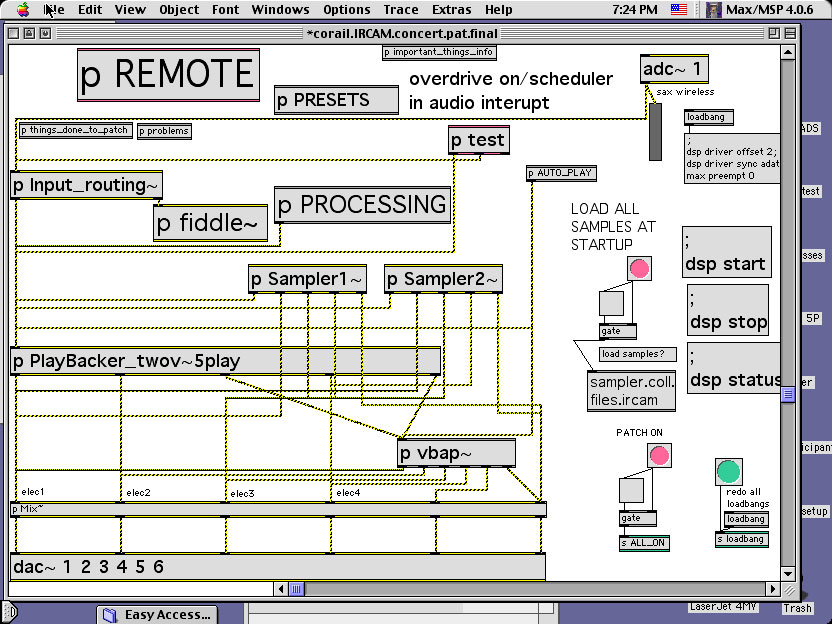Click the pink PATCH ON bang button
The height and width of the screenshot is (624, 832).
tap(659, 456)
